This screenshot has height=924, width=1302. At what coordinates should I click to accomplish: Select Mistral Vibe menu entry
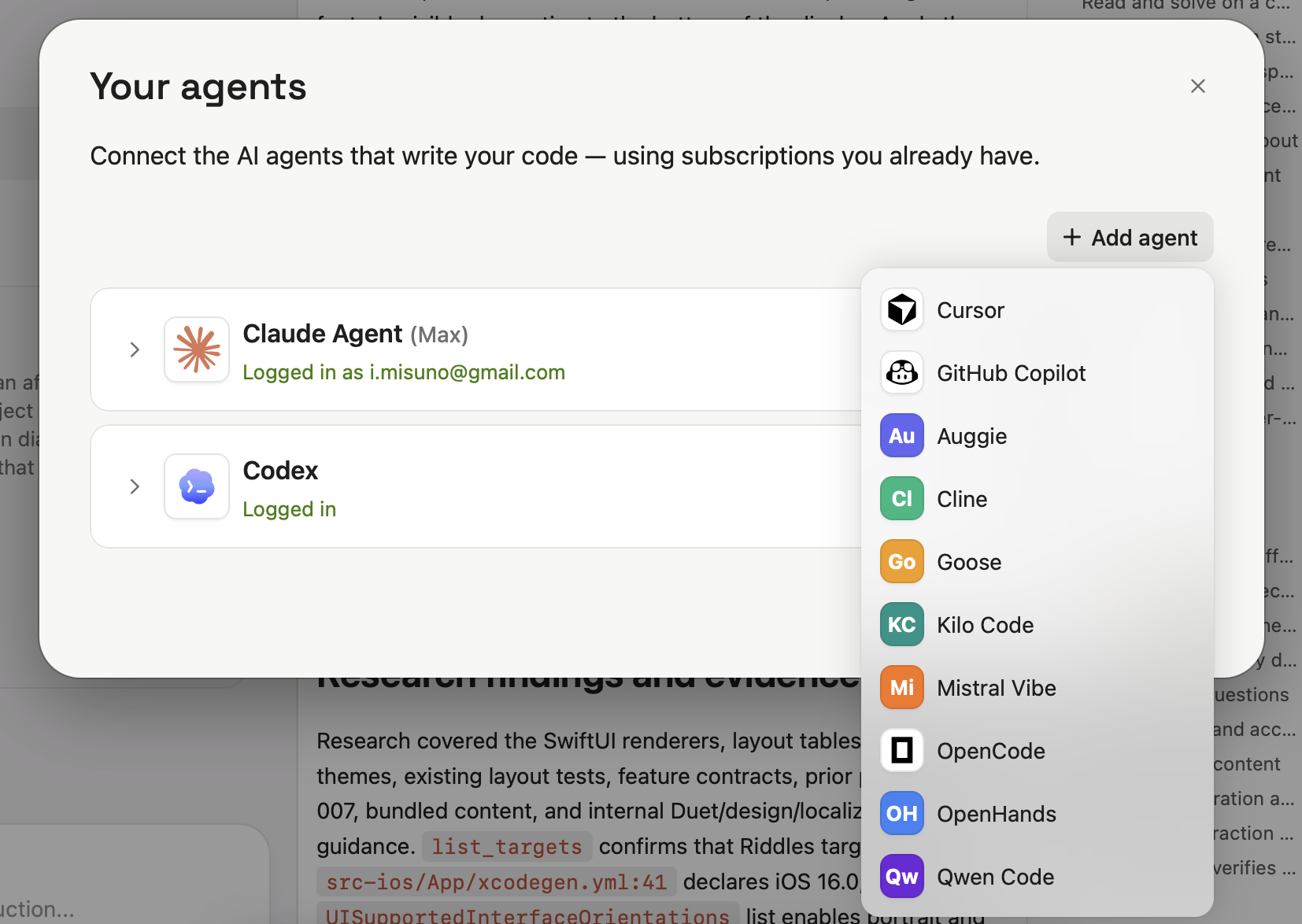pos(1037,688)
